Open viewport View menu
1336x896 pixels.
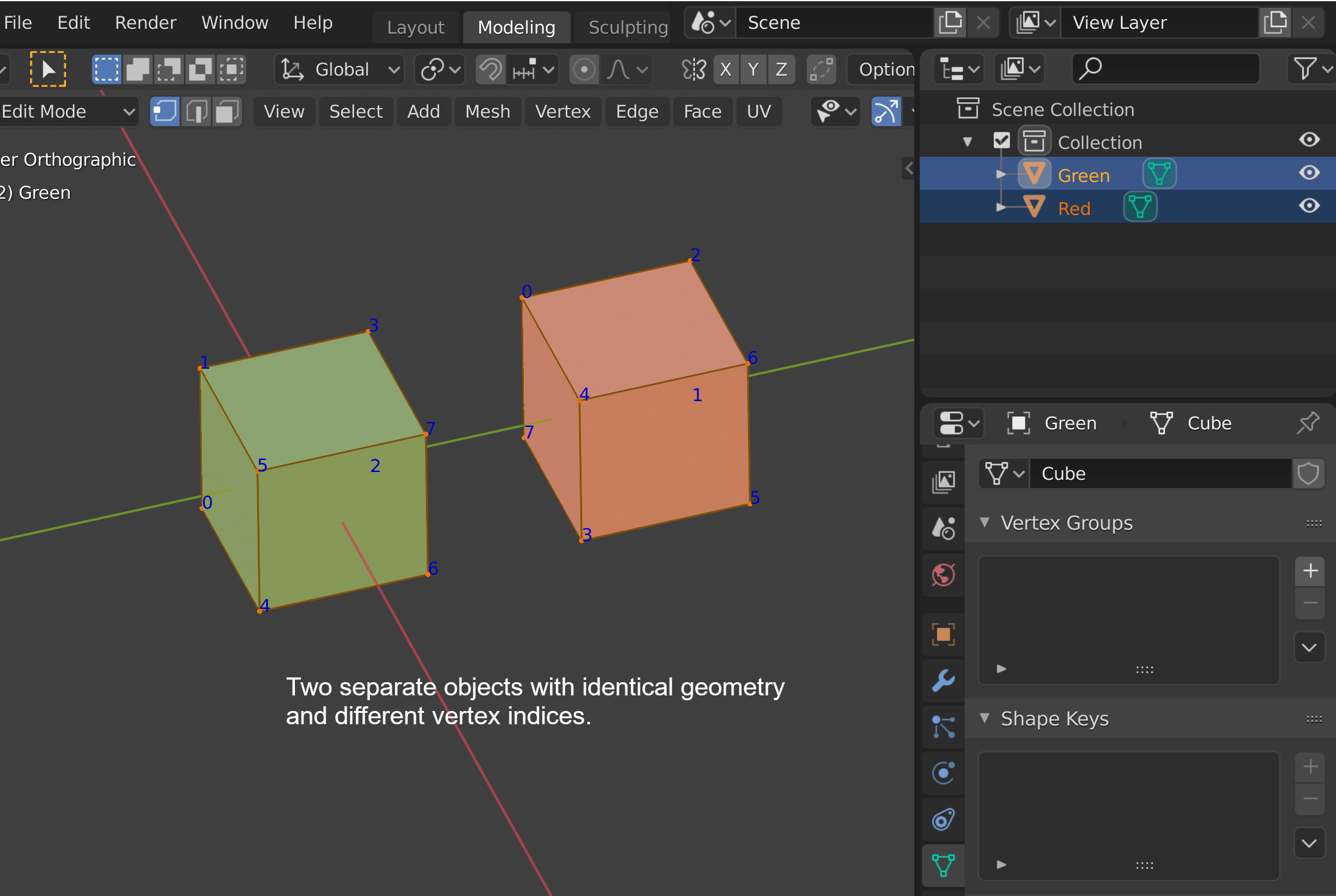(x=284, y=112)
